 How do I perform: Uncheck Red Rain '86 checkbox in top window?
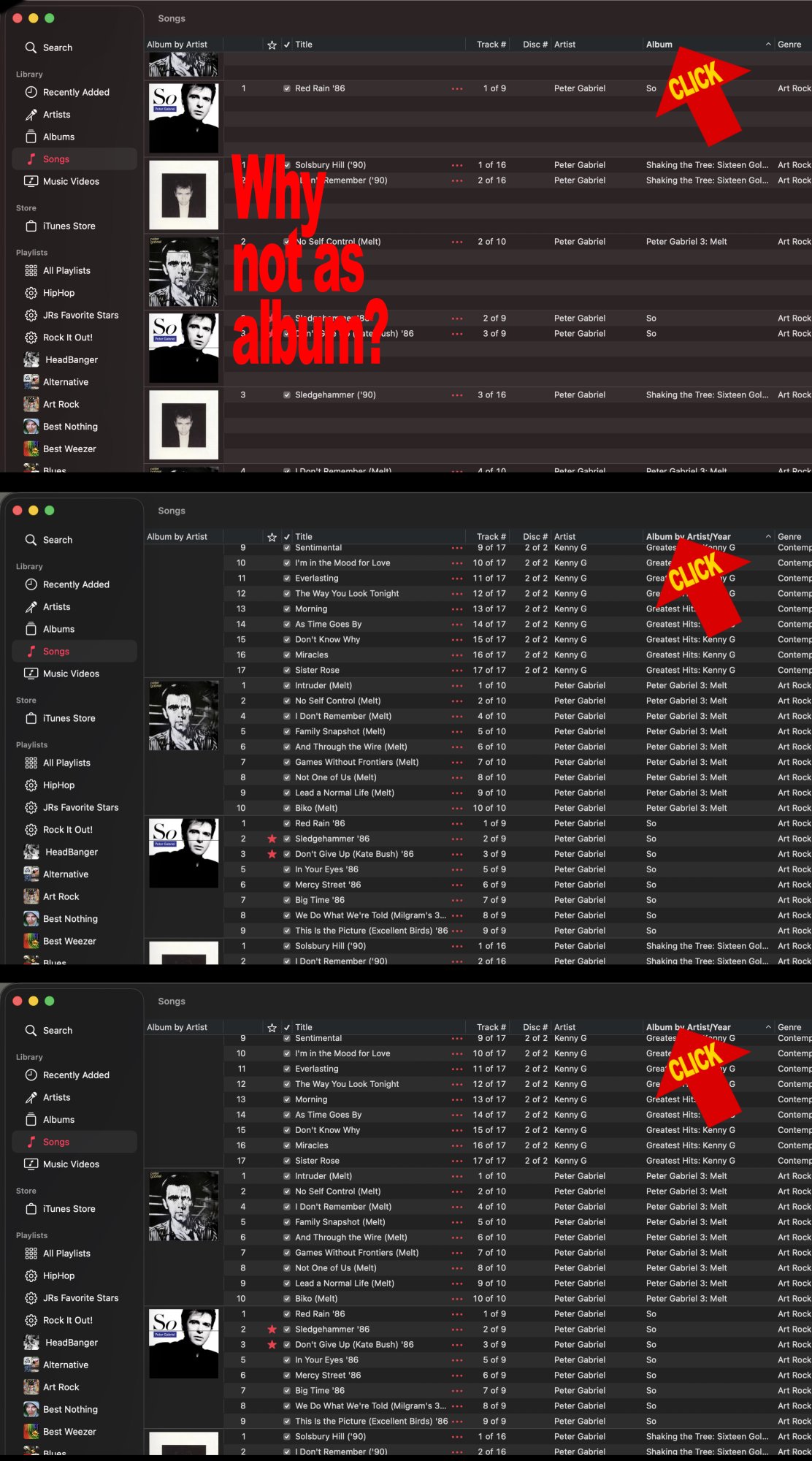tap(287, 88)
